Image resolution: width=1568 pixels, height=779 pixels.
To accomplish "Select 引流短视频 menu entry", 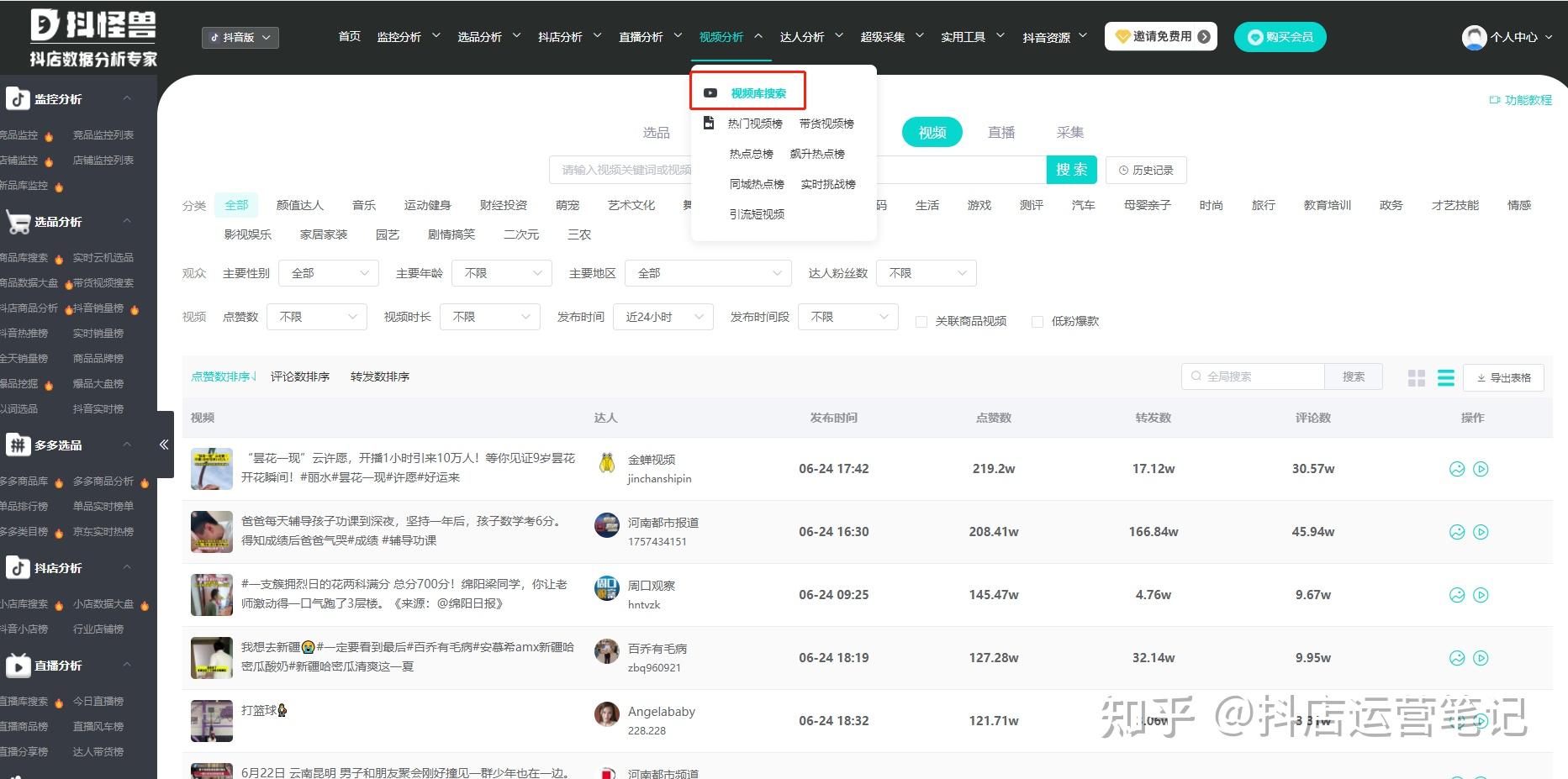I will coord(757,214).
